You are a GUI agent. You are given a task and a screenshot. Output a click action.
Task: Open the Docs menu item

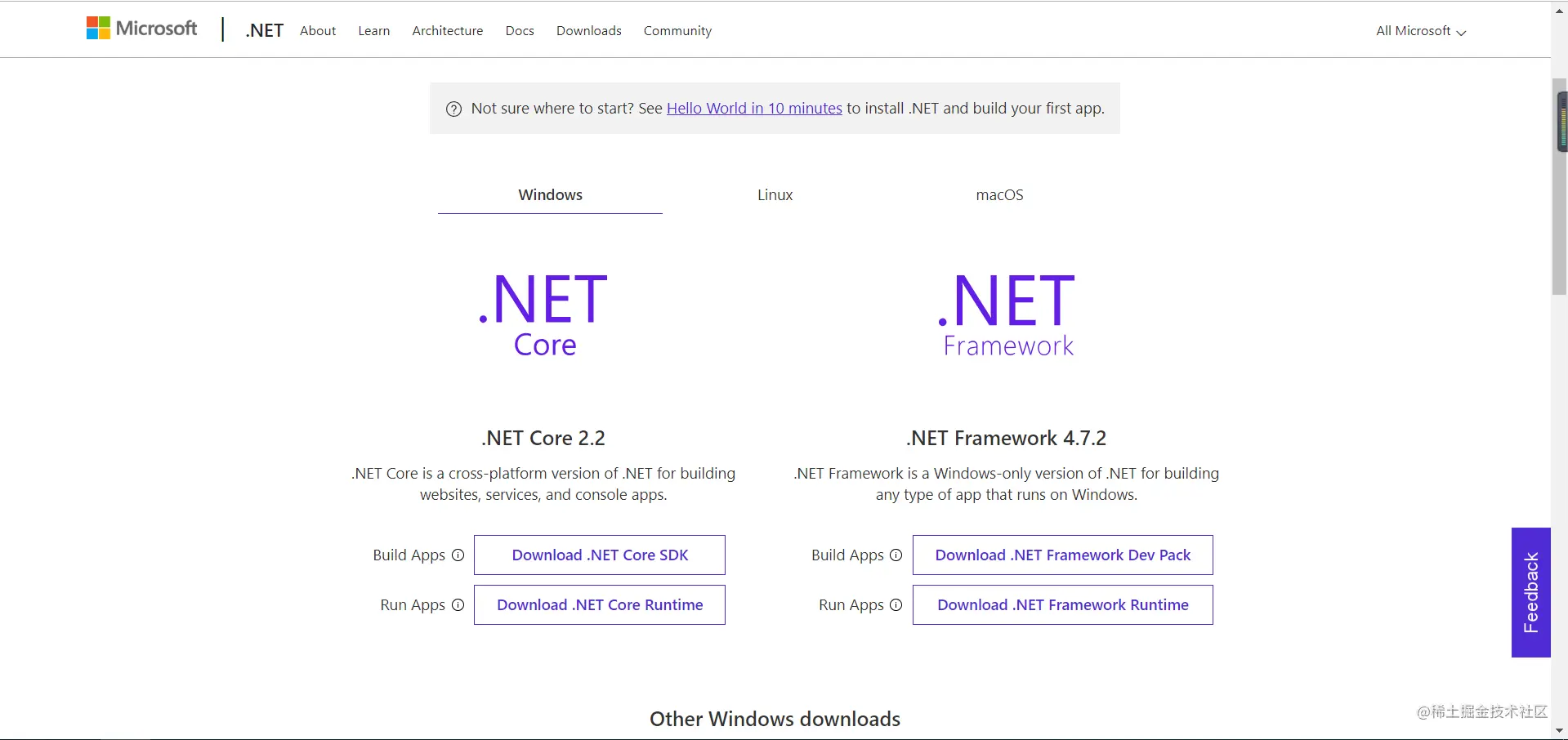coord(520,30)
